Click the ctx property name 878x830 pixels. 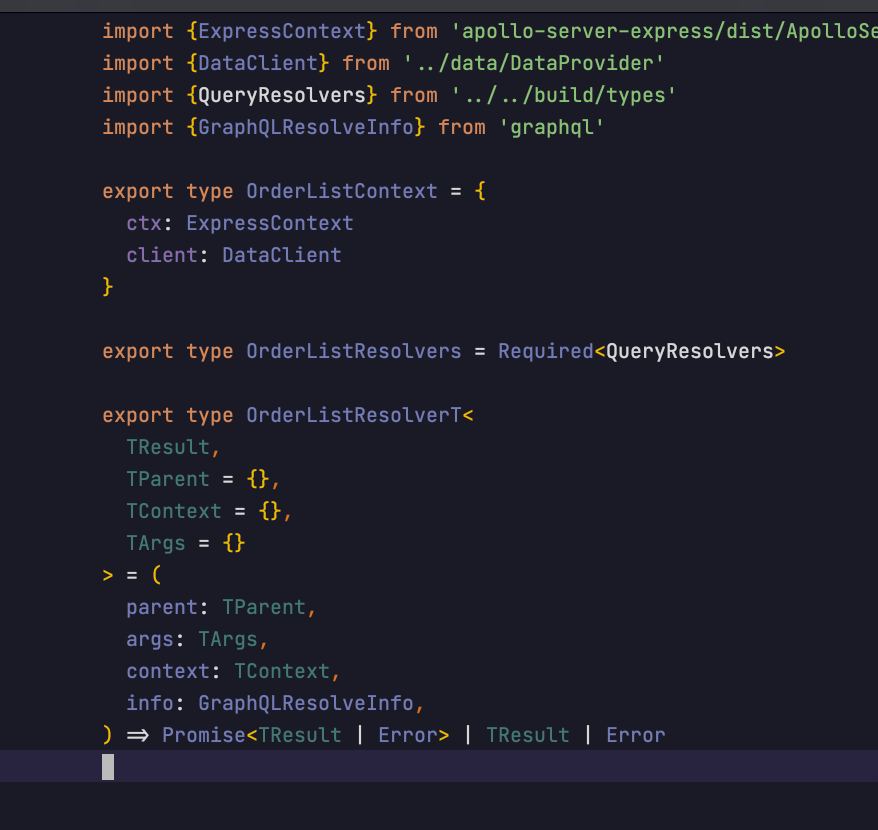144,223
